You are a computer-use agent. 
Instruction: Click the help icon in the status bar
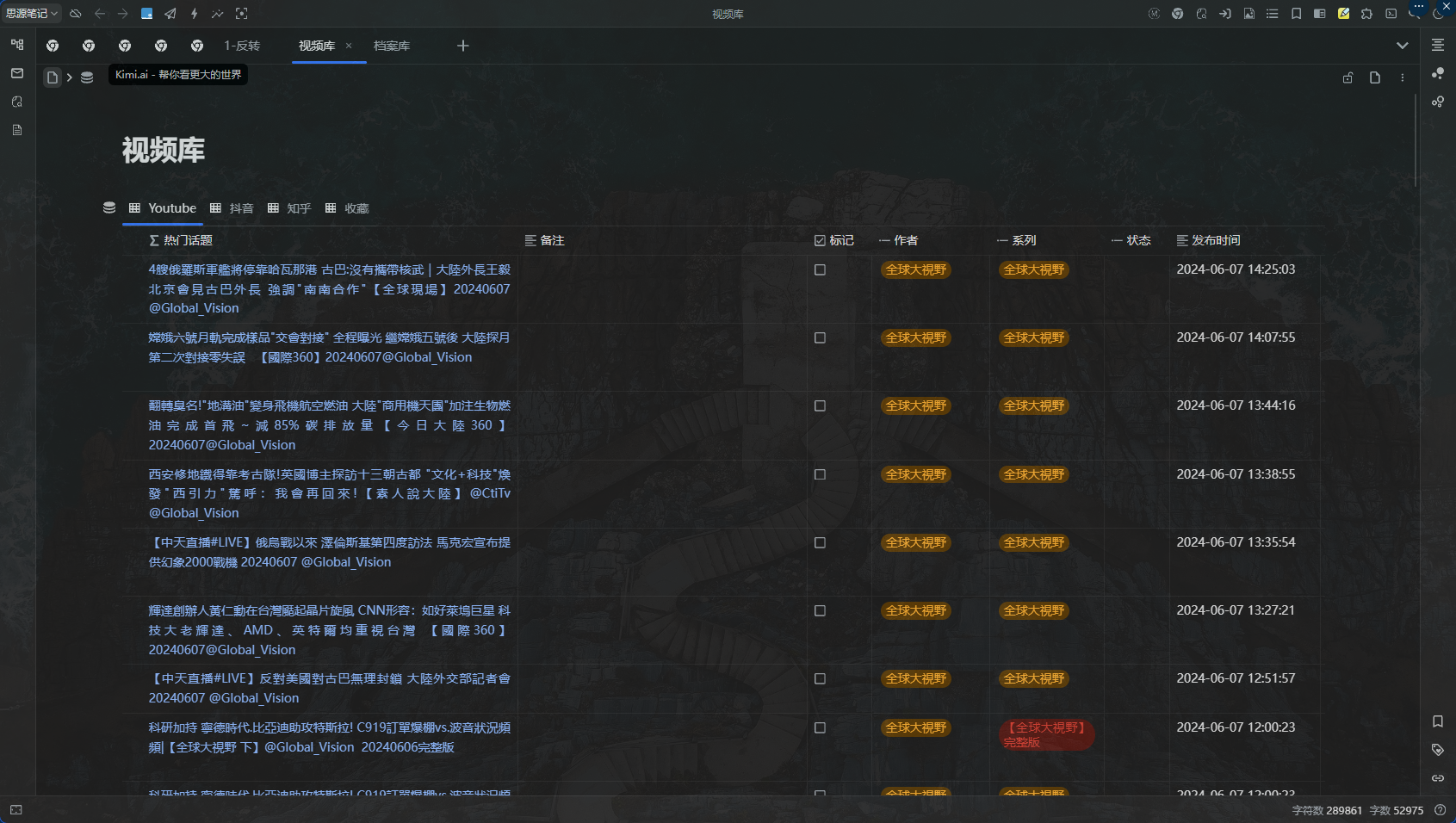pos(1440,810)
